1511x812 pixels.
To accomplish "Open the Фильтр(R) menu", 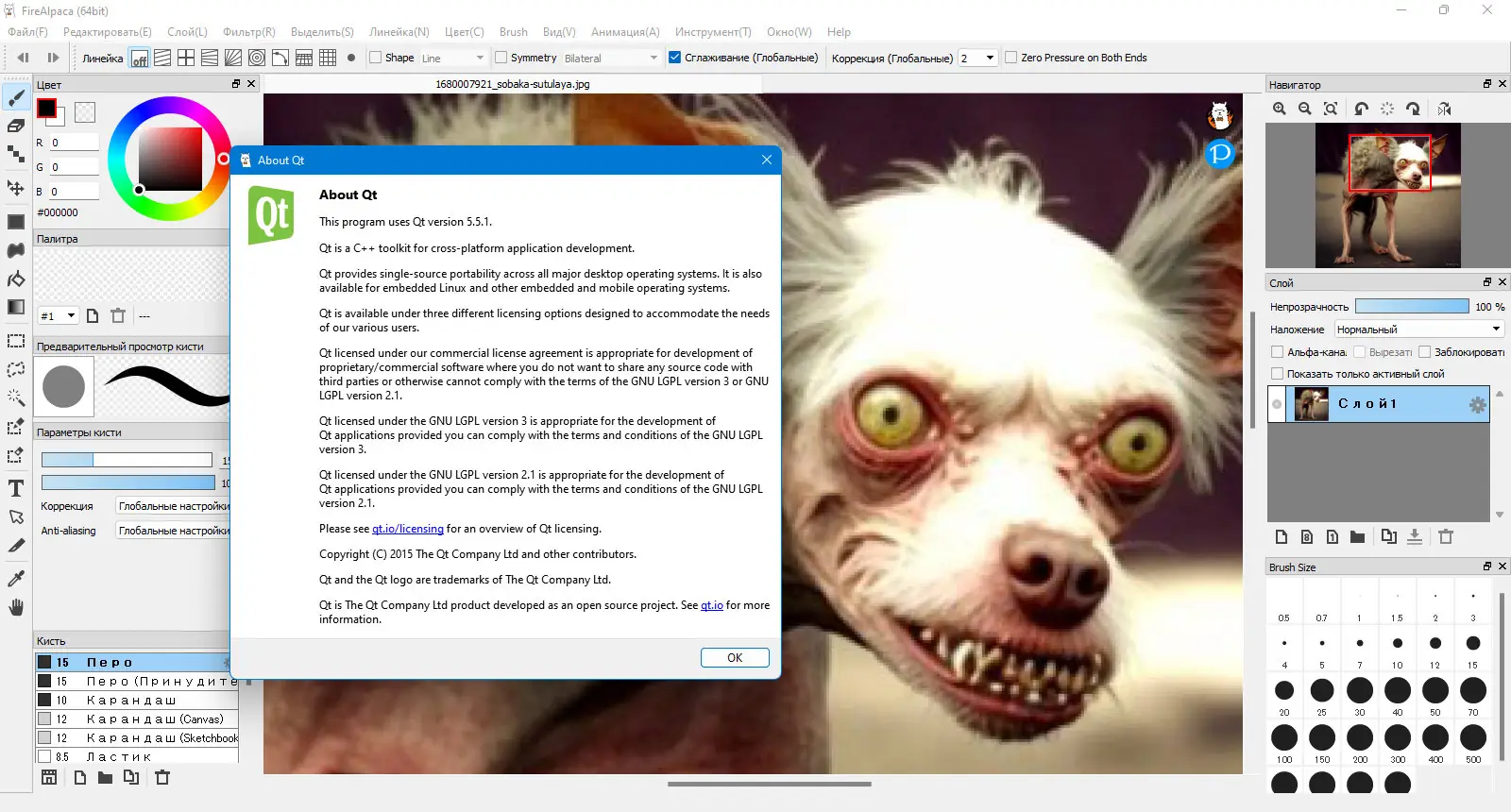I will [x=249, y=32].
